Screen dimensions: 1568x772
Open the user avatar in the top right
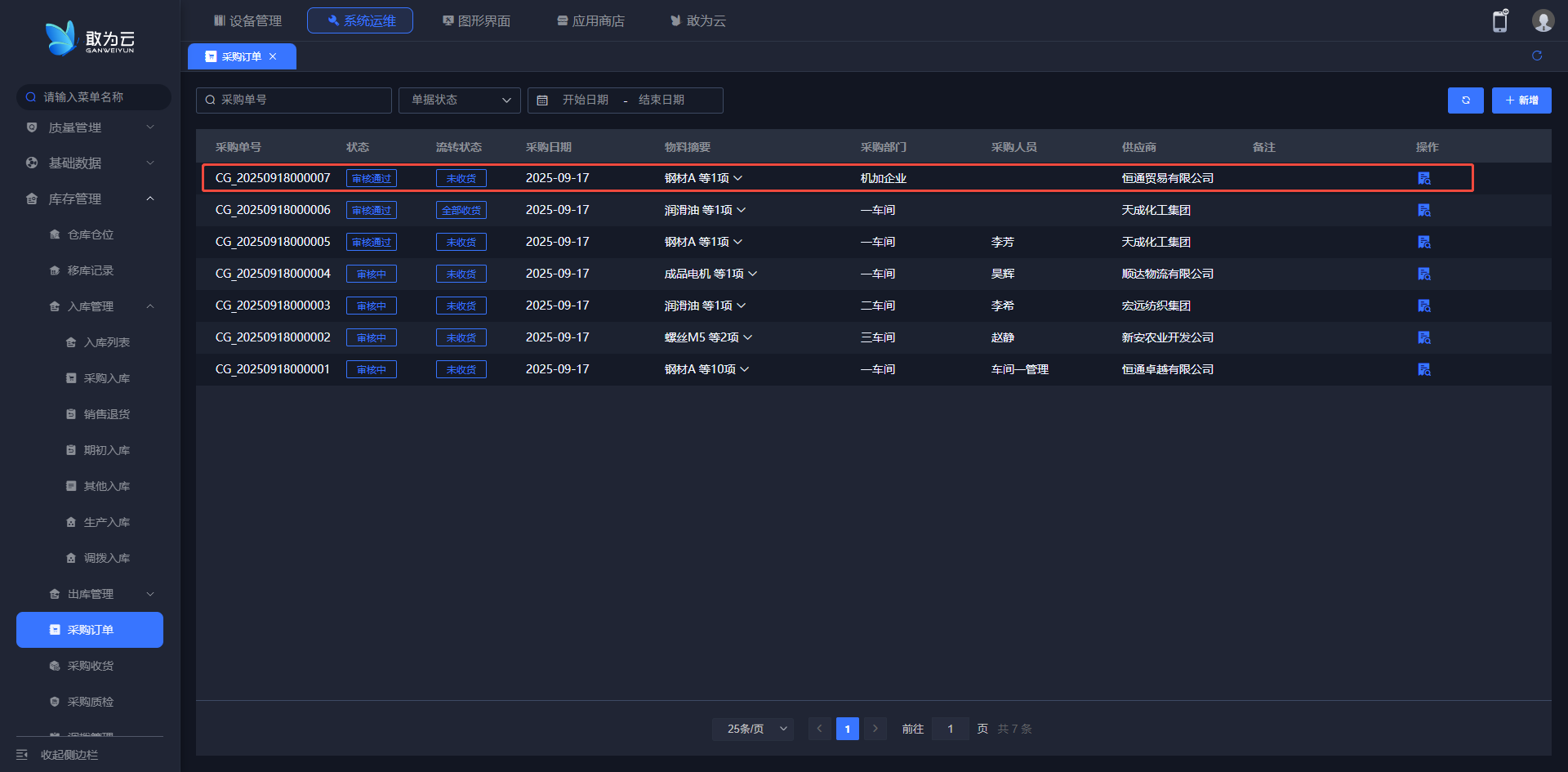coord(1542,21)
